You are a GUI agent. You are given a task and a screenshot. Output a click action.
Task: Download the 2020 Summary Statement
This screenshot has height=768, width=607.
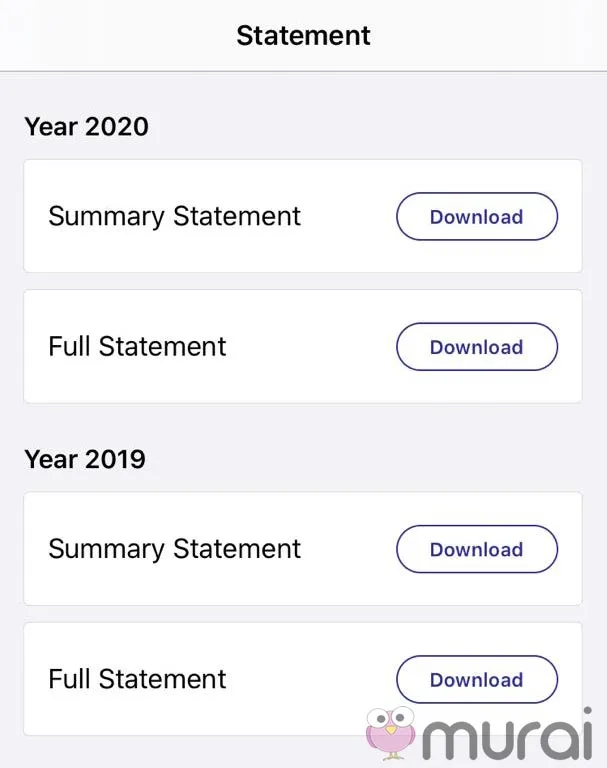[477, 217]
